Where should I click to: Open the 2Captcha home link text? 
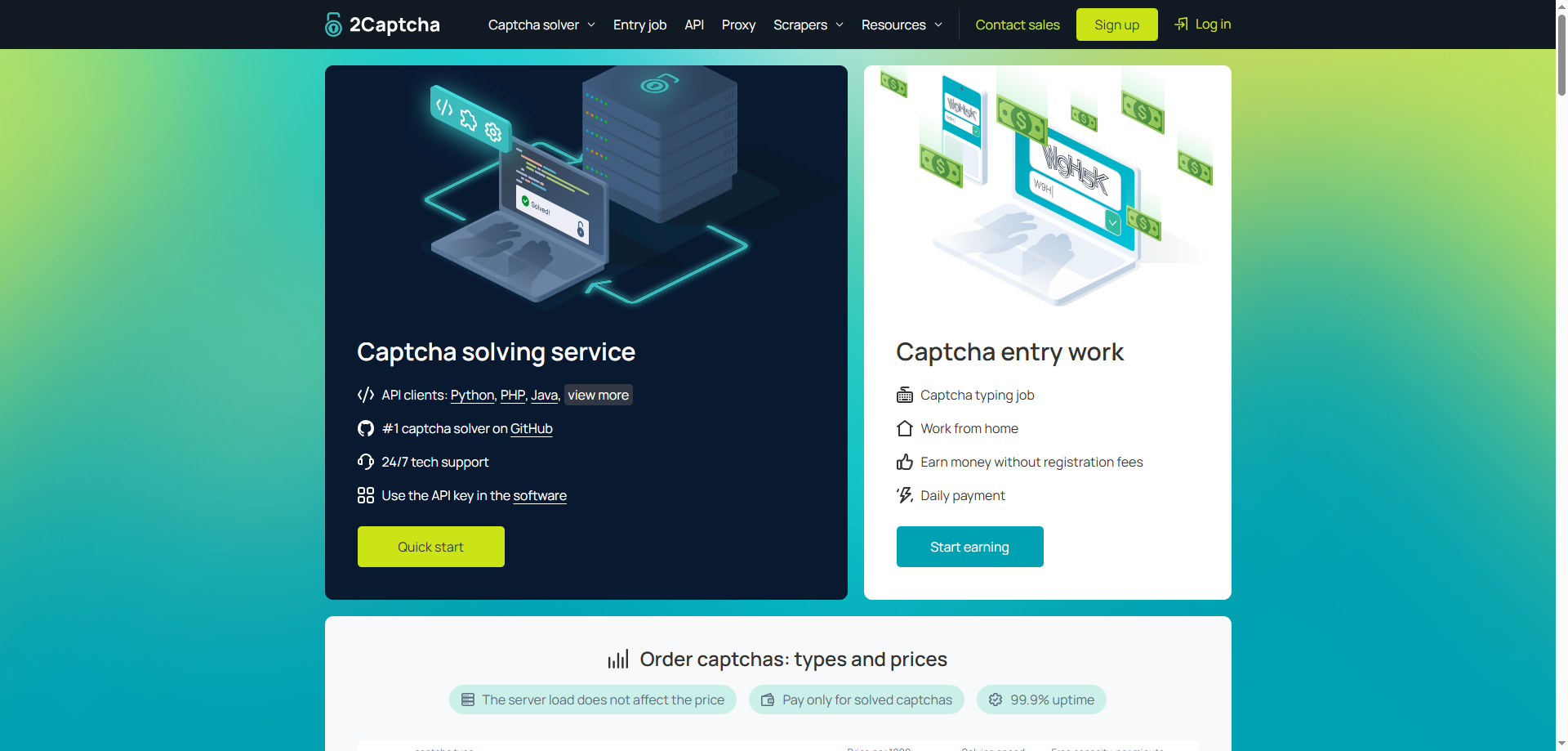(x=394, y=25)
